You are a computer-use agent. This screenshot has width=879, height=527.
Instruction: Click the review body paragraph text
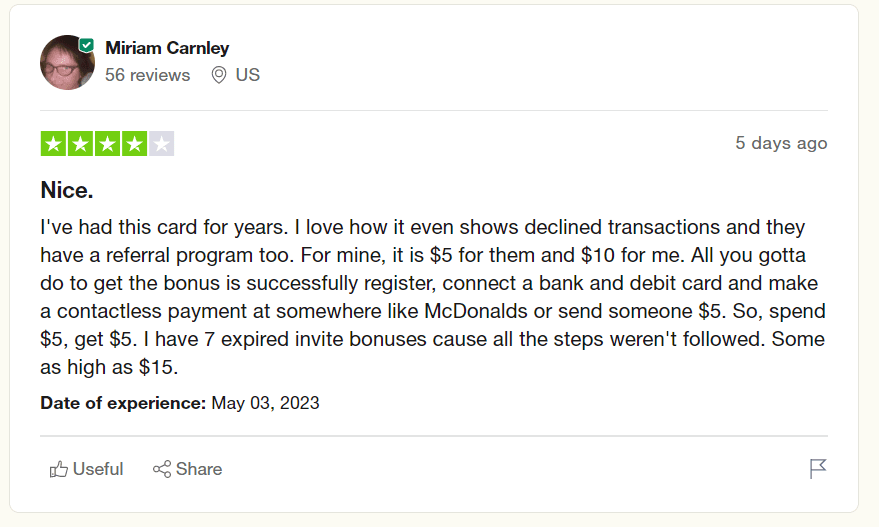click(x=432, y=297)
